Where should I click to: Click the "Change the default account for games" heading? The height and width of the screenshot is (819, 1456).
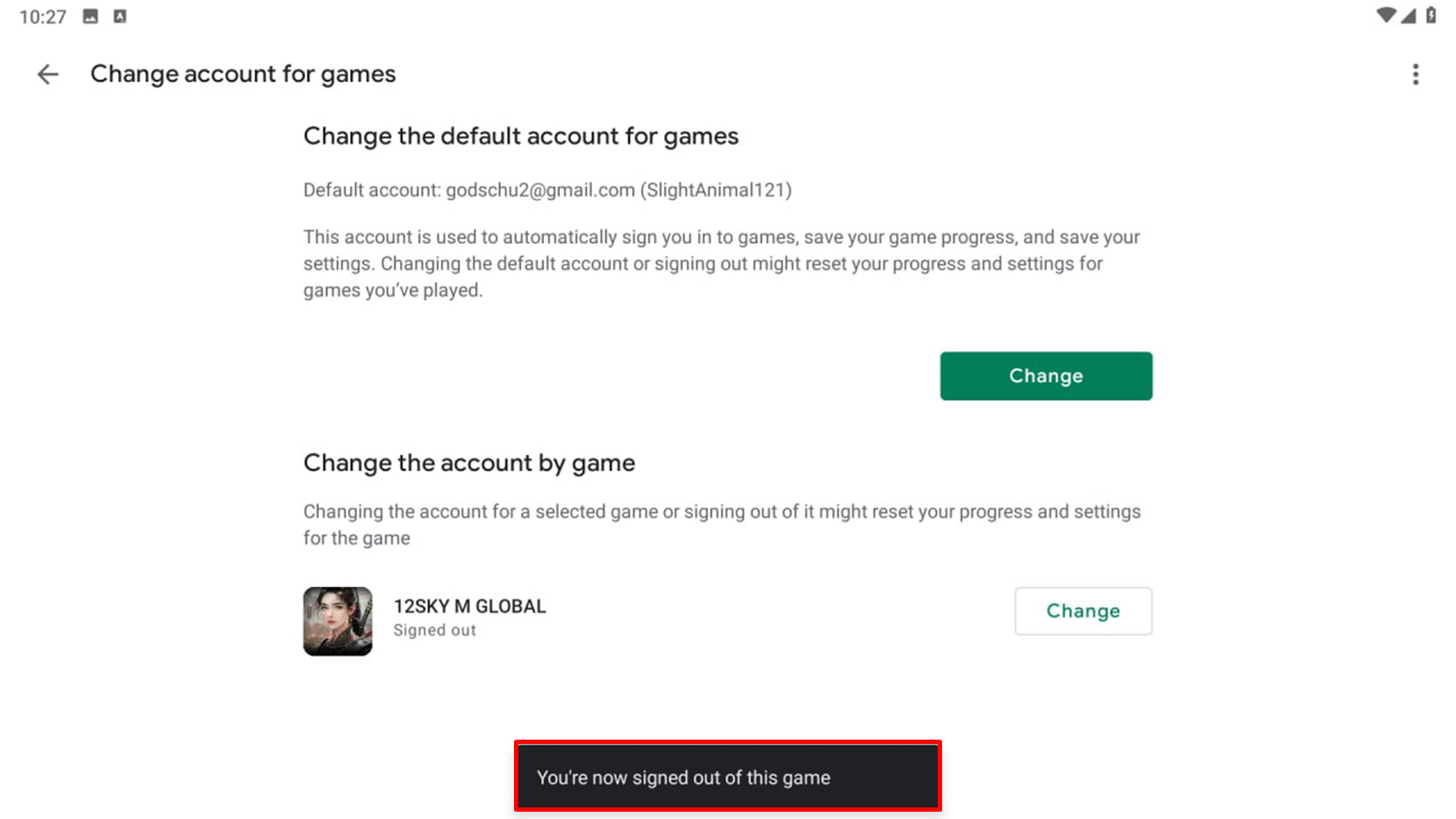521,136
